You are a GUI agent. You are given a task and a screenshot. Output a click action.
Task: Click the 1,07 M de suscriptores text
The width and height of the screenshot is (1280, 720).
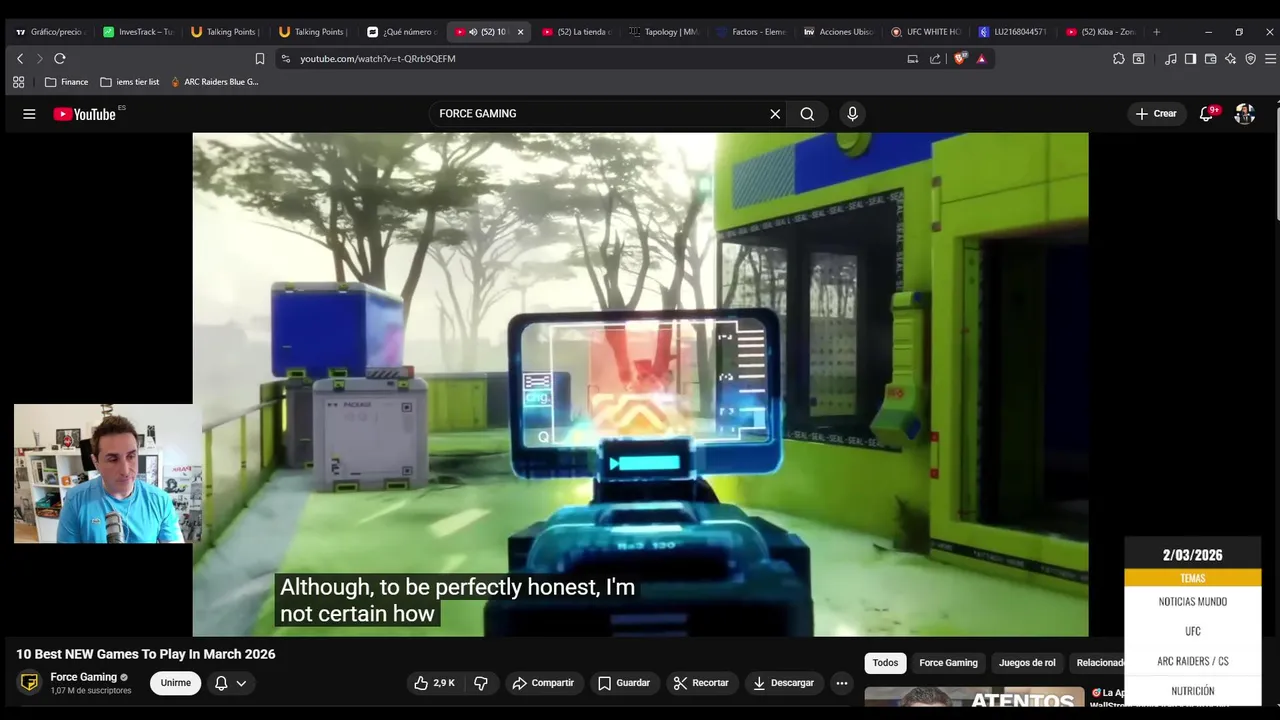pos(91,691)
